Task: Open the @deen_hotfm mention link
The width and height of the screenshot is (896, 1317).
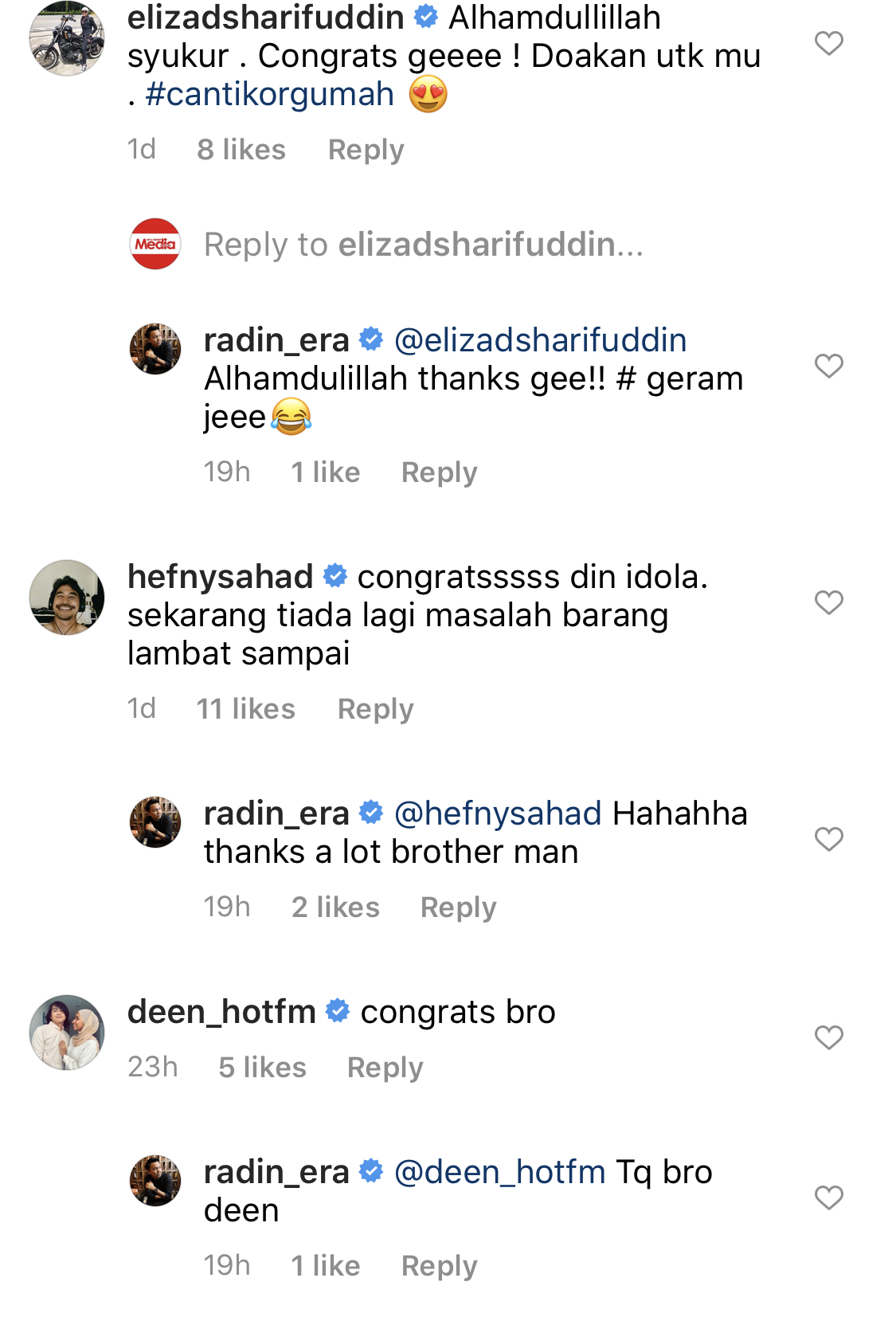Action: [500, 1172]
